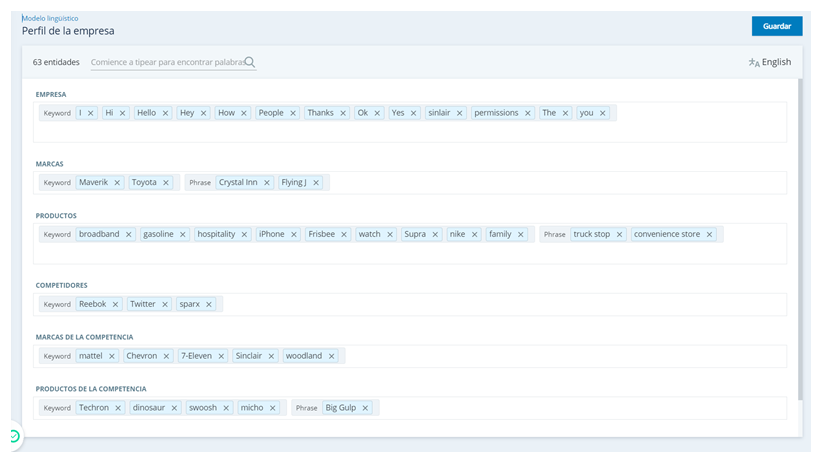The image size is (816, 458).
Task: Remove the broadband product keyword
Action: 129,234
